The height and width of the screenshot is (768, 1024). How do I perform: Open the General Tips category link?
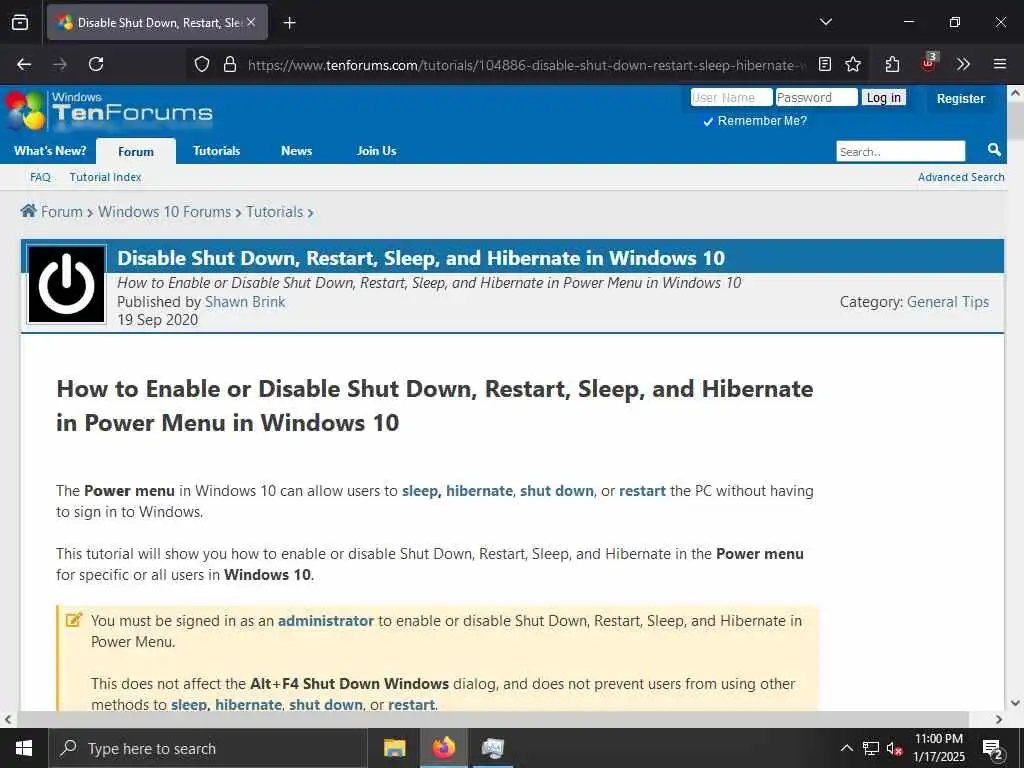948,302
